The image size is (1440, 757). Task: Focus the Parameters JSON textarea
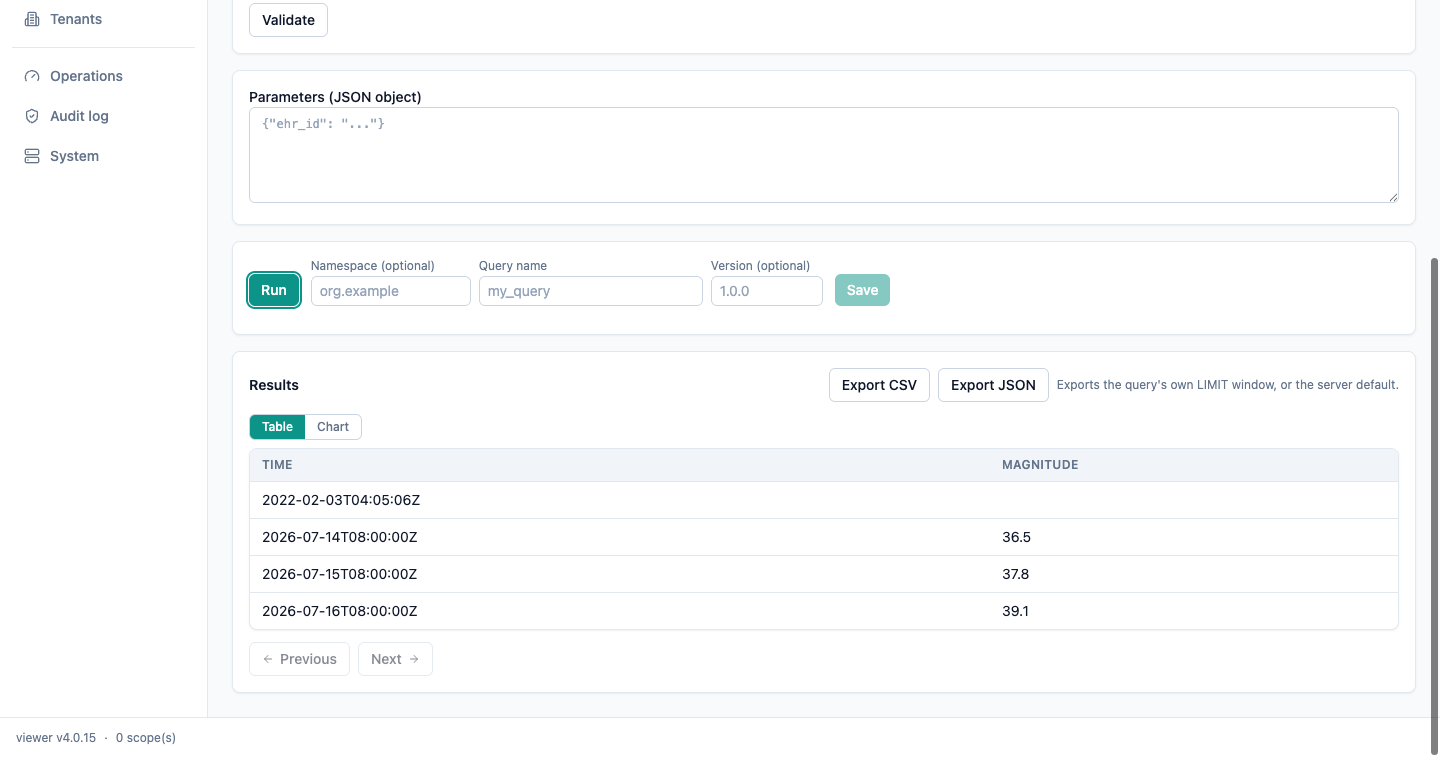(823, 155)
